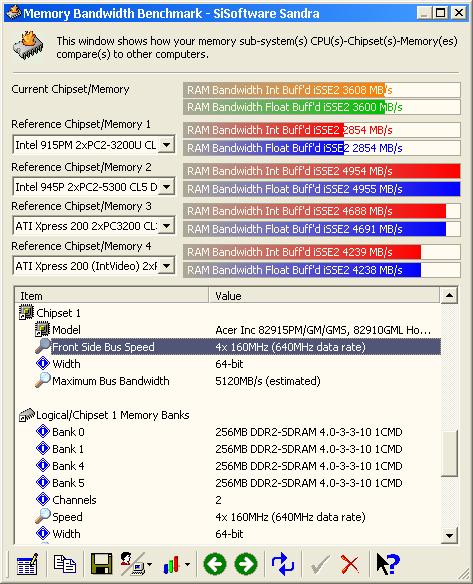This screenshot has width=473, height=584.
Task: Minimize the Memory Bandwidth Benchmark window
Action: tap(424, 13)
